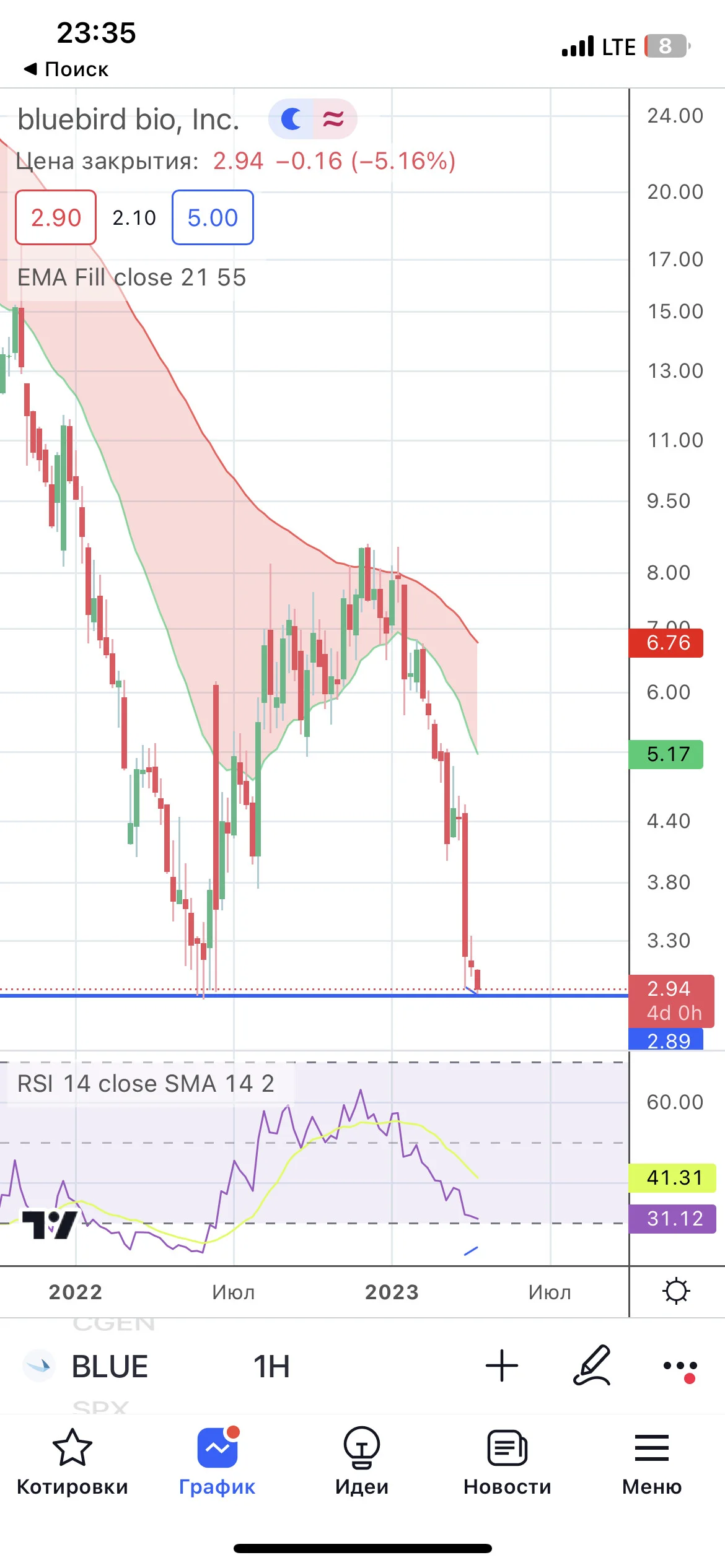The image size is (725, 1568).
Task: Tap the TradingView logo on chart
Action: coord(50,1225)
